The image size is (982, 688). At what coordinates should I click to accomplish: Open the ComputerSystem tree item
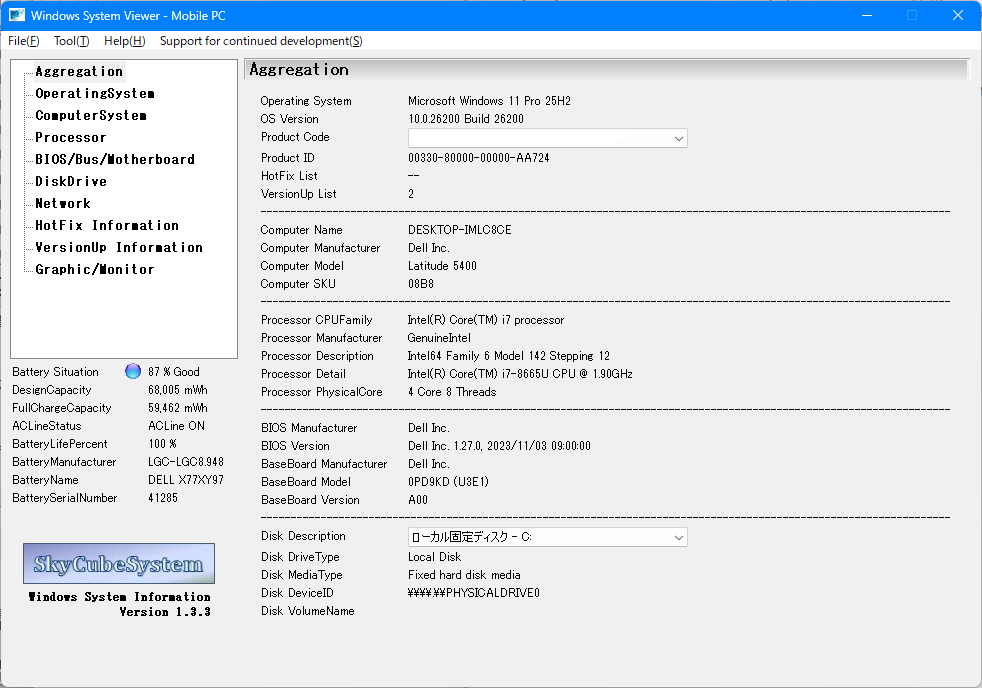click(91, 116)
